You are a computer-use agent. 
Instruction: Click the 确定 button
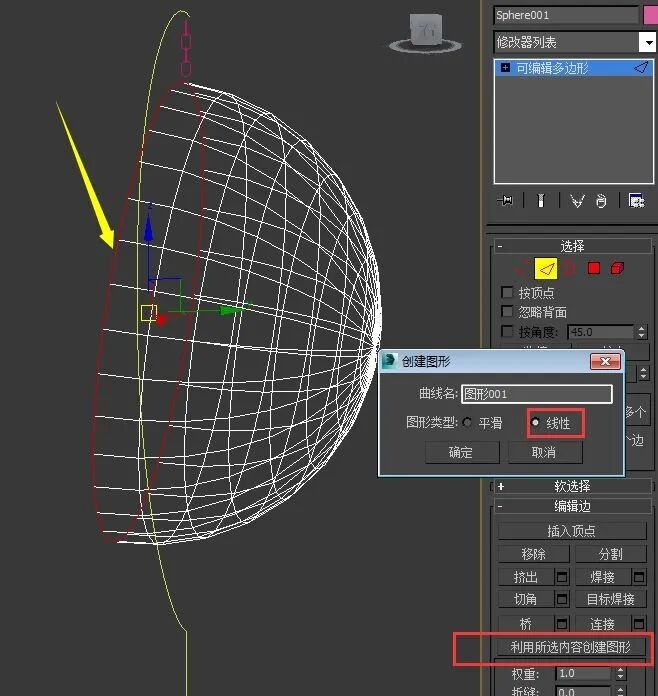point(462,452)
